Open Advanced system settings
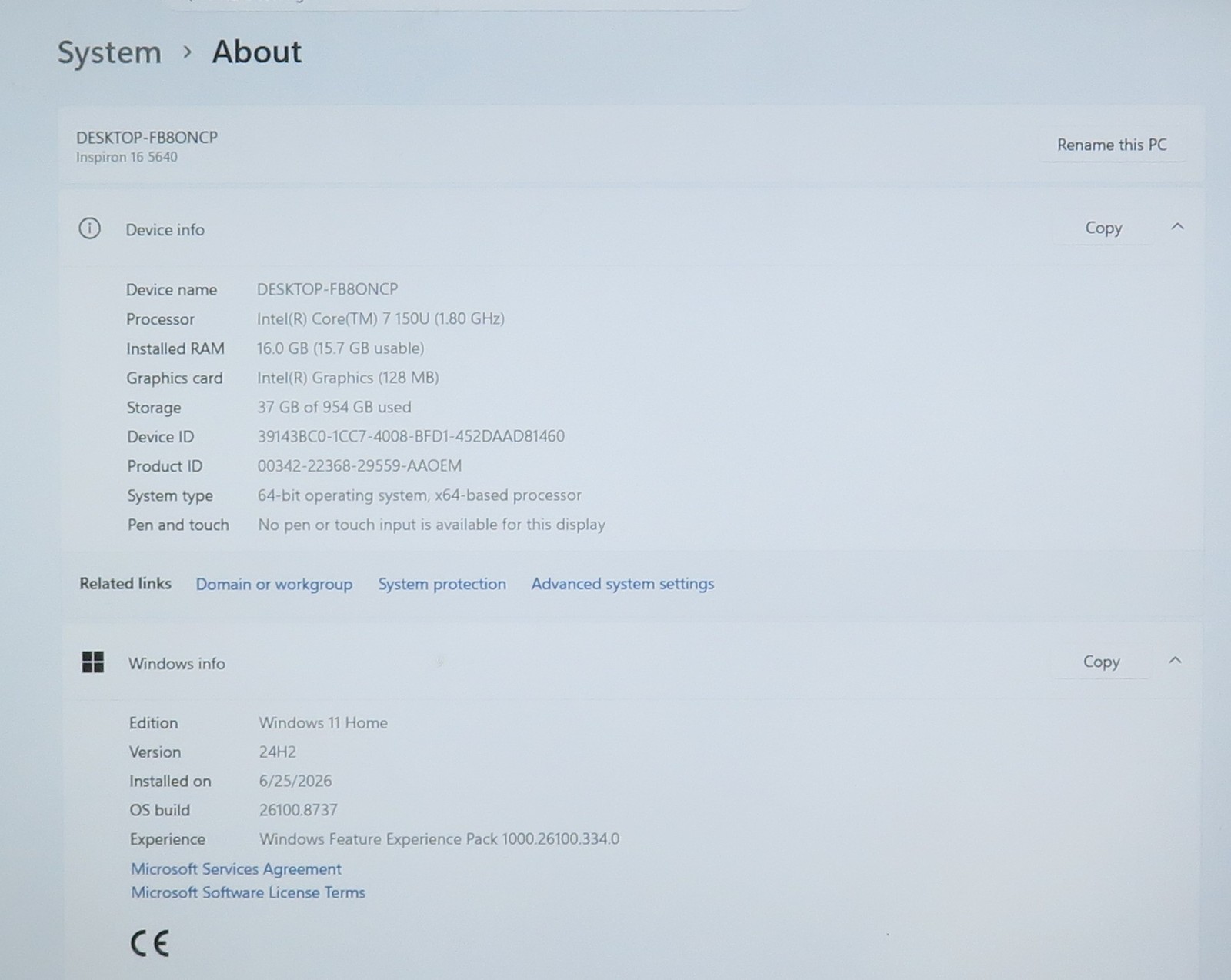The width and height of the screenshot is (1231, 980). pyautogui.click(x=622, y=584)
